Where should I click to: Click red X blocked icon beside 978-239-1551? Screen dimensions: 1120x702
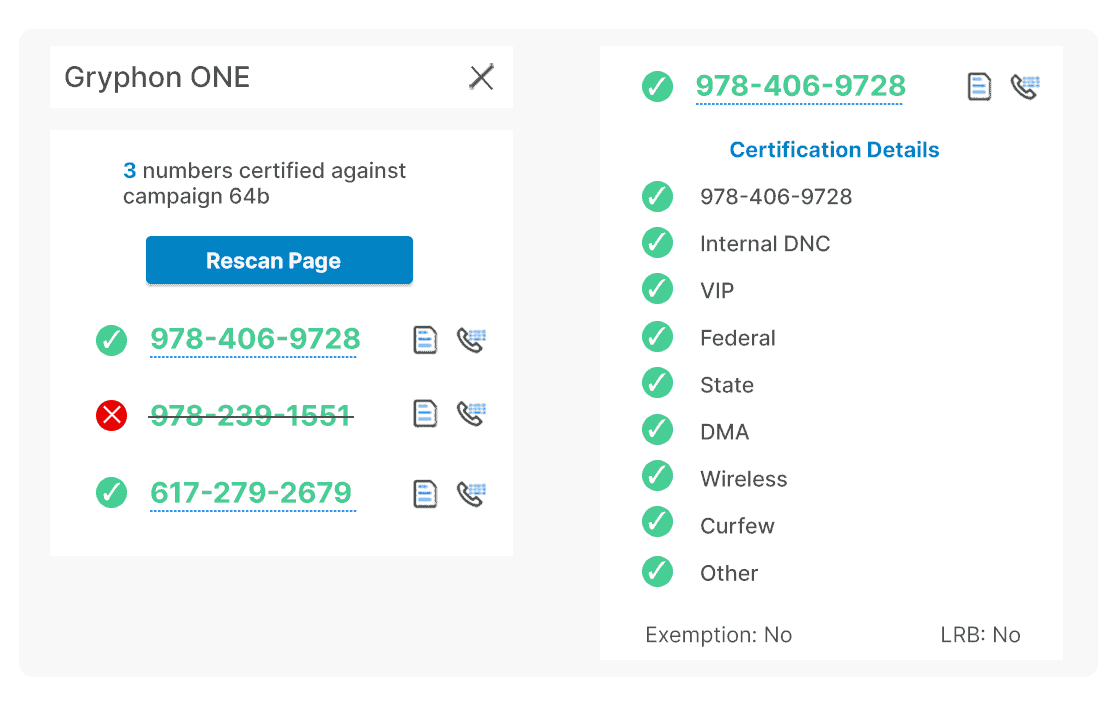111,415
